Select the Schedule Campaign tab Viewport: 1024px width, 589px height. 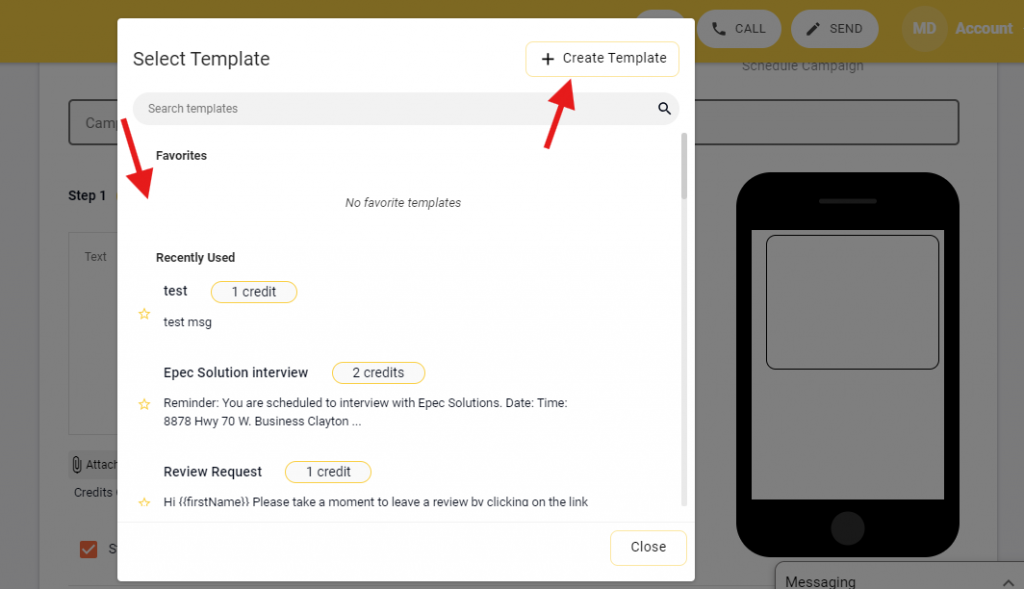tap(802, 65)
